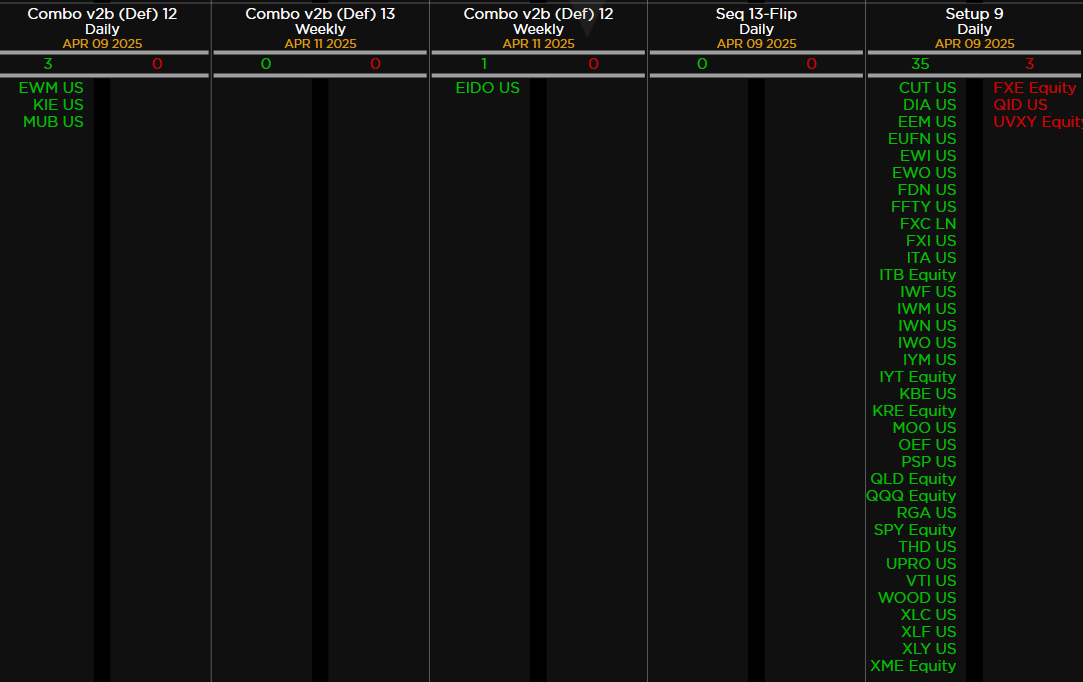Select the Combo v2b (Def) 13 Weekly header
Image resolution: width=1083 pixels, height=682 pixels.
point(320,21)
